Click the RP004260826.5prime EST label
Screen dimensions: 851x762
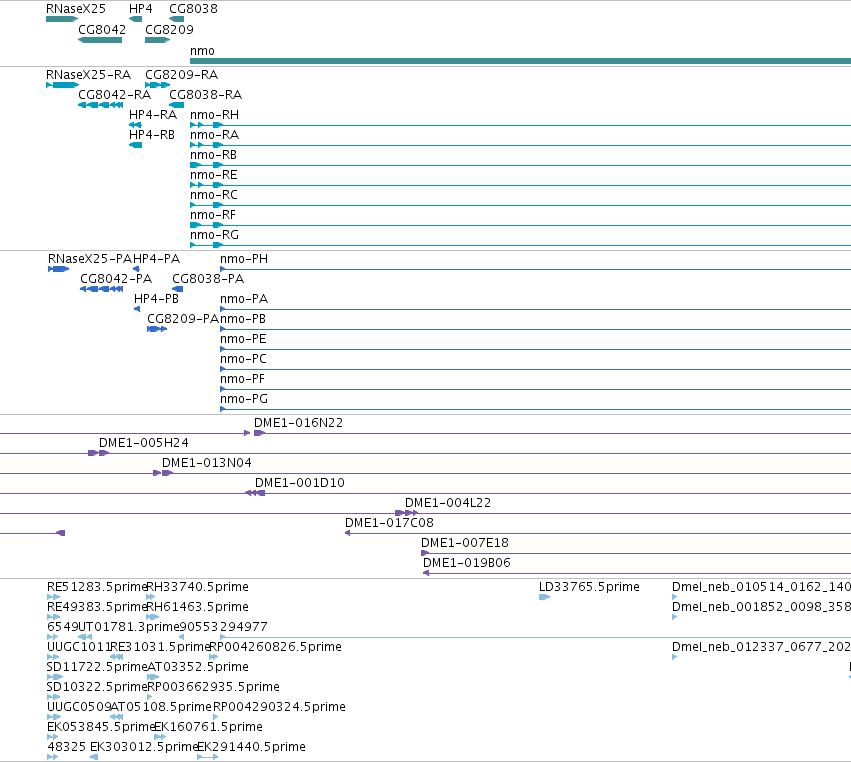[276, 647]
